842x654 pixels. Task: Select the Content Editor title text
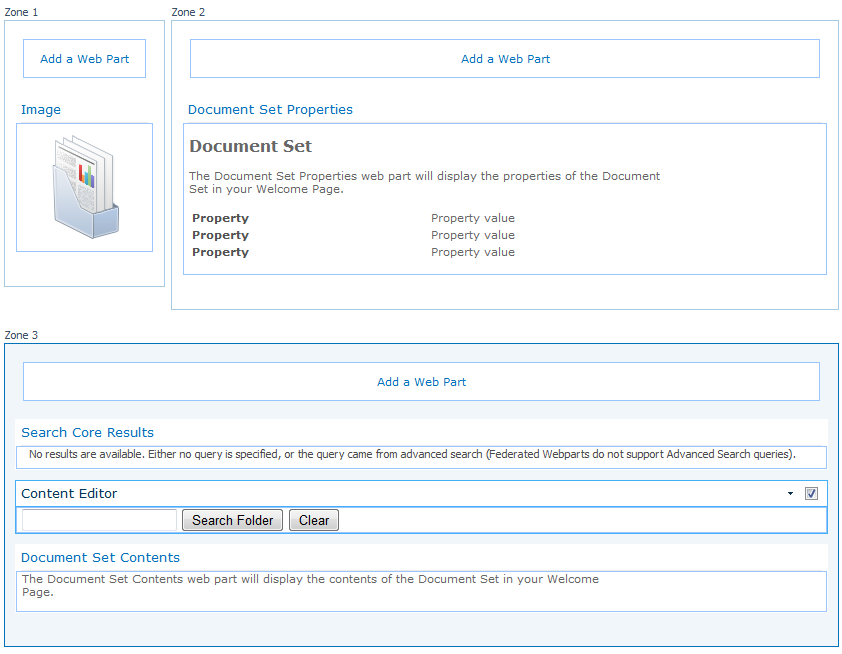(69, 493)
